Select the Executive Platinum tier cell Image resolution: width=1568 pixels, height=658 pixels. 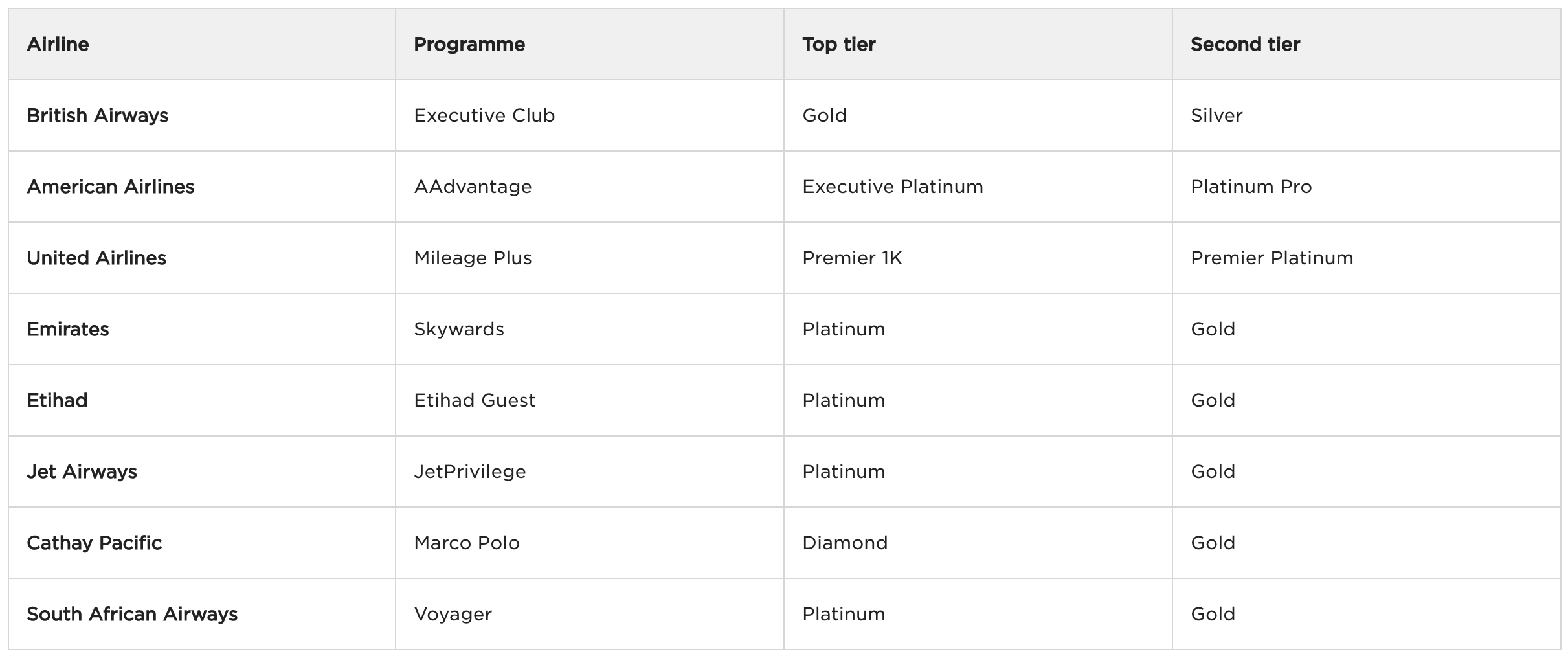point(893,187)
